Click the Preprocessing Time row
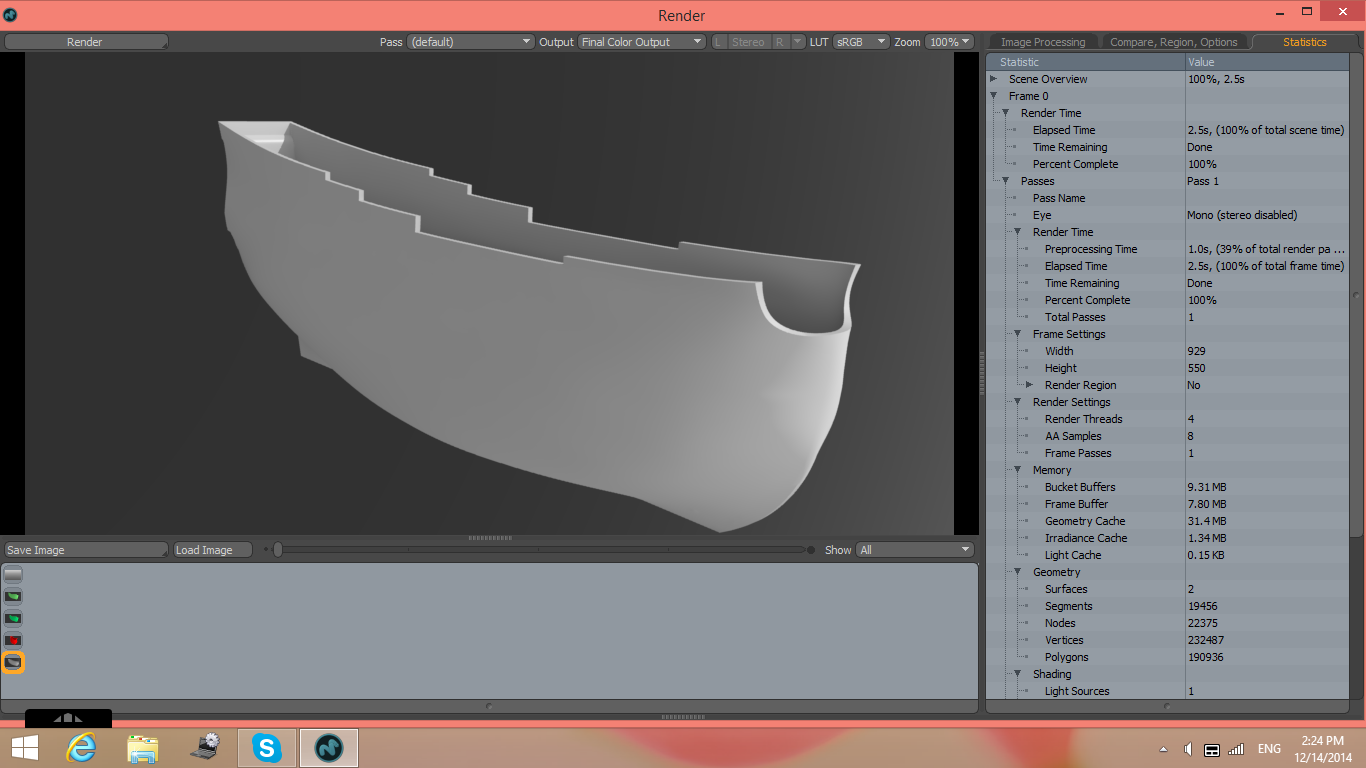Image resolution: width=1366 pixels, height=768 pixels. [x=1167, y=249]
